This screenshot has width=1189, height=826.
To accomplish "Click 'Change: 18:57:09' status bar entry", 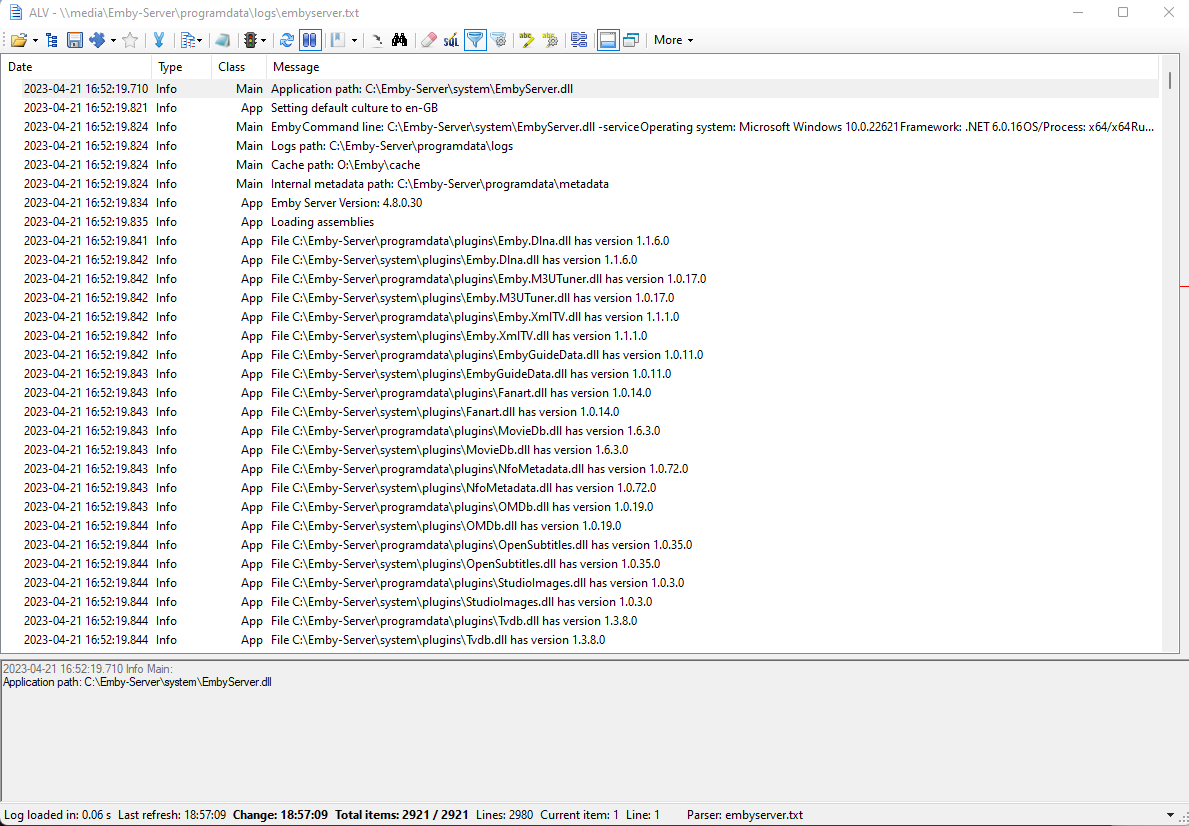I will pyautogui.click(x=281, y=815).
